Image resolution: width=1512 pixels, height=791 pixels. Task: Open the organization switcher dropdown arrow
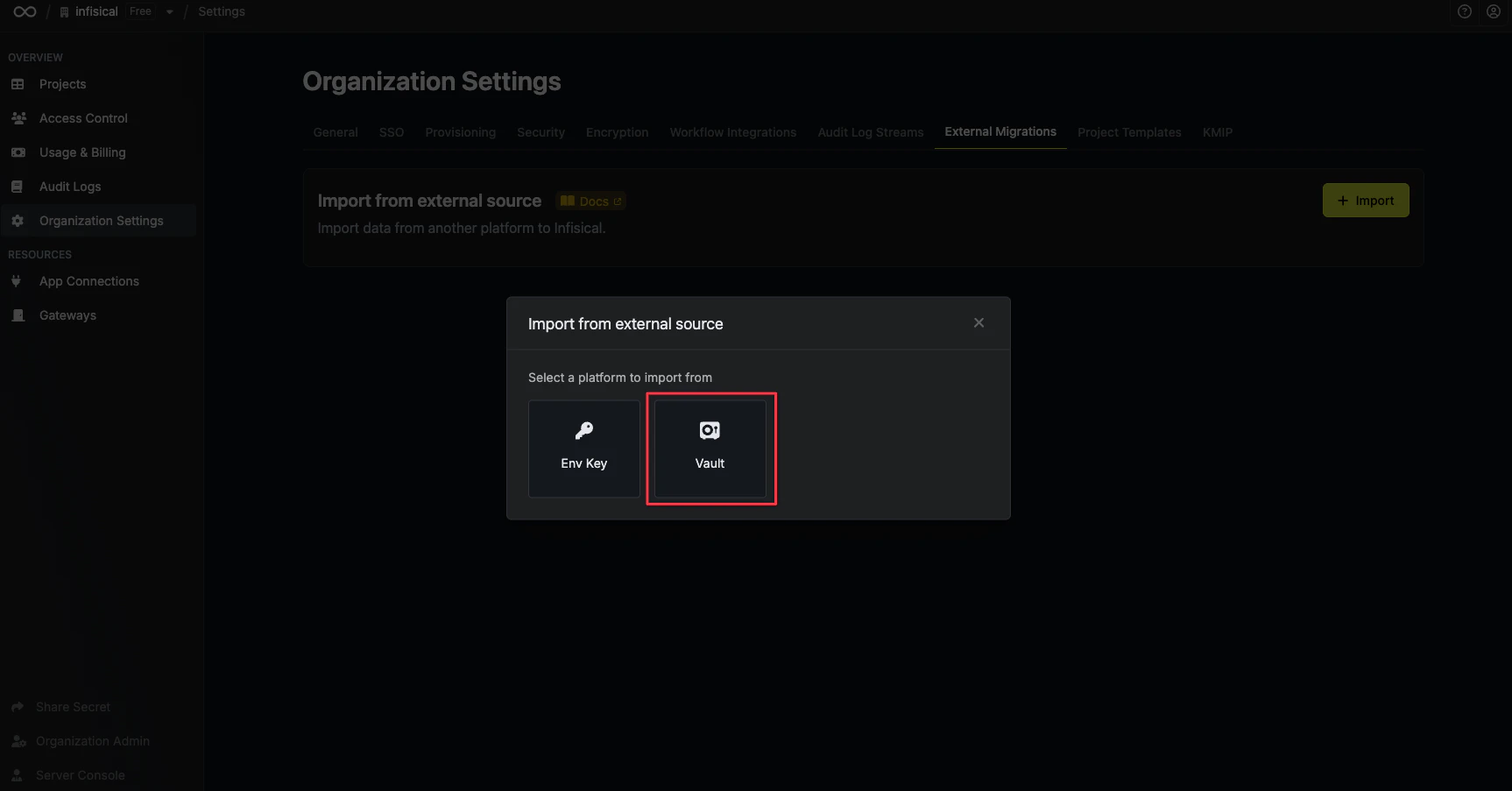pyautogui.click(x=169, y=12)
